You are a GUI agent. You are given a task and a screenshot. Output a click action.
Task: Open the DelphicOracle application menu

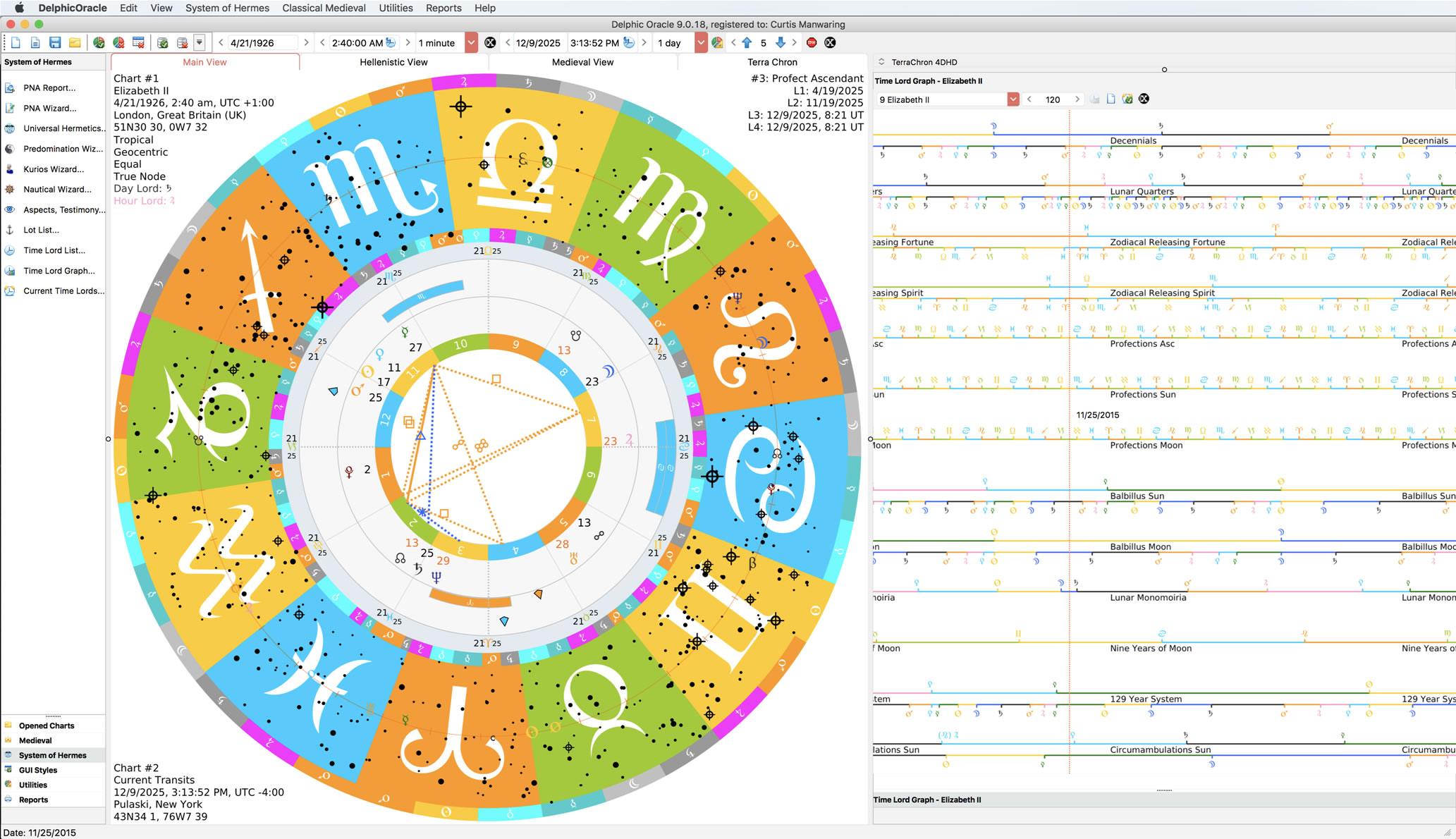click(73, 8)
